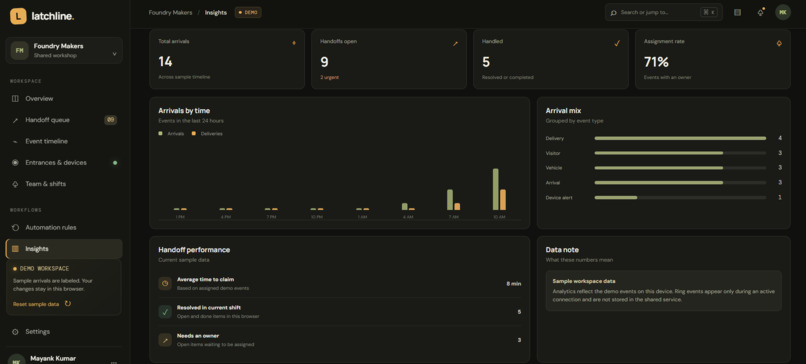The height and width of the screenshot is (364, 806).
Task: Click the Mayank Kumar avatar in sidebar
Action: coord(16,360)
